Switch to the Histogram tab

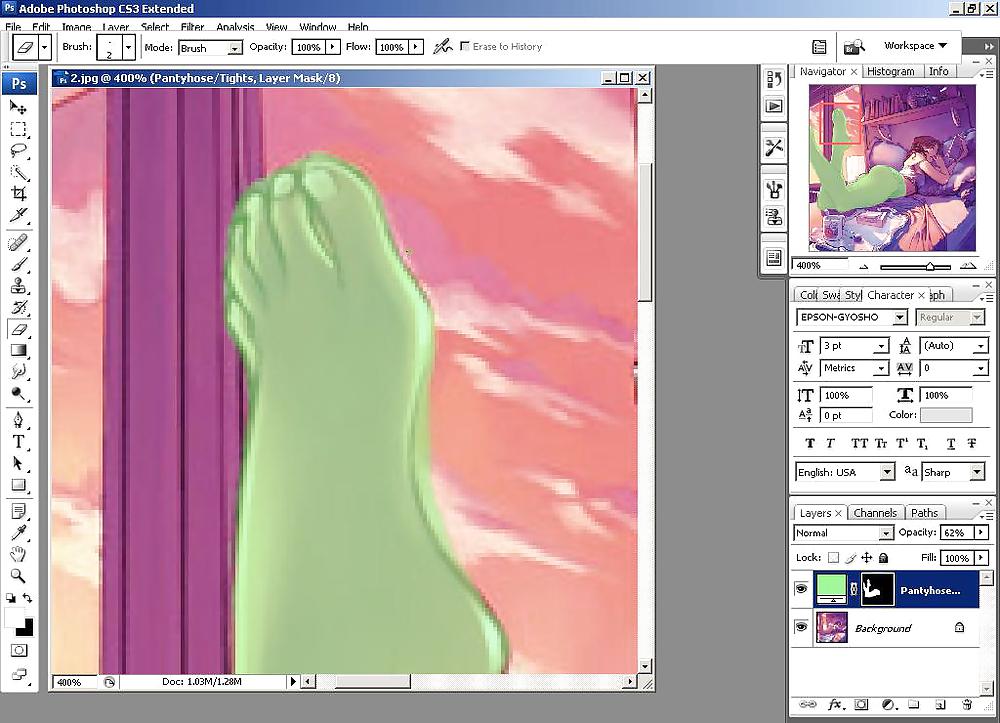click(x=890, y=71)
